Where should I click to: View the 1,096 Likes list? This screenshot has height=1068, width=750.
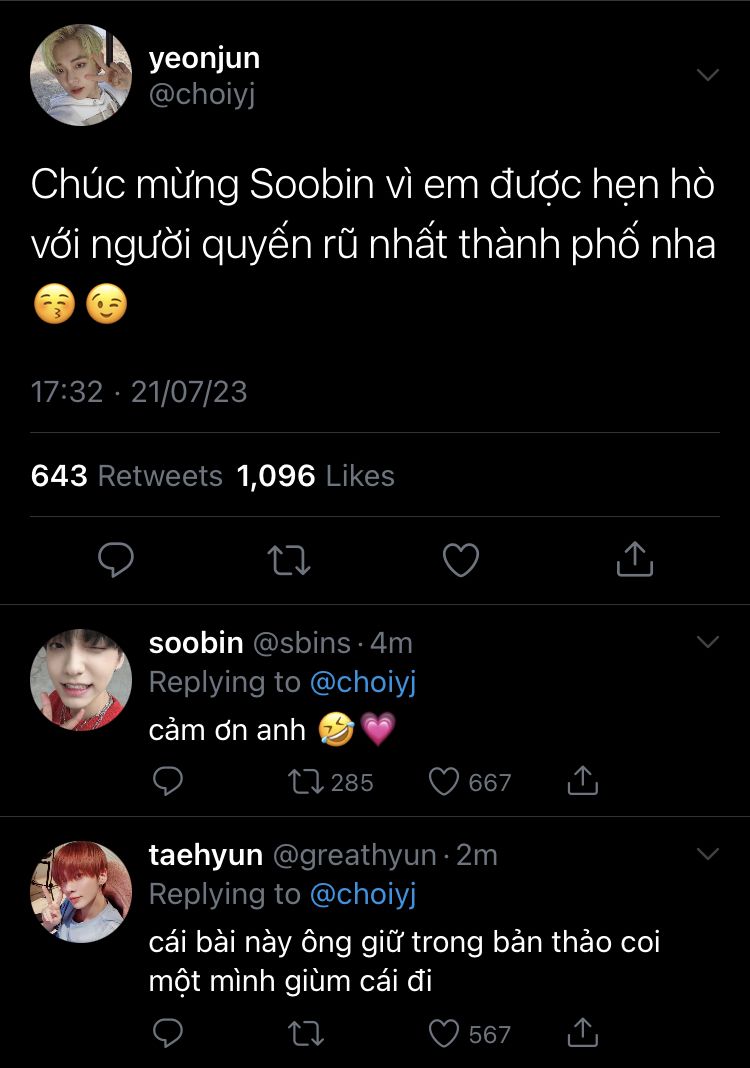pos(315,476)
